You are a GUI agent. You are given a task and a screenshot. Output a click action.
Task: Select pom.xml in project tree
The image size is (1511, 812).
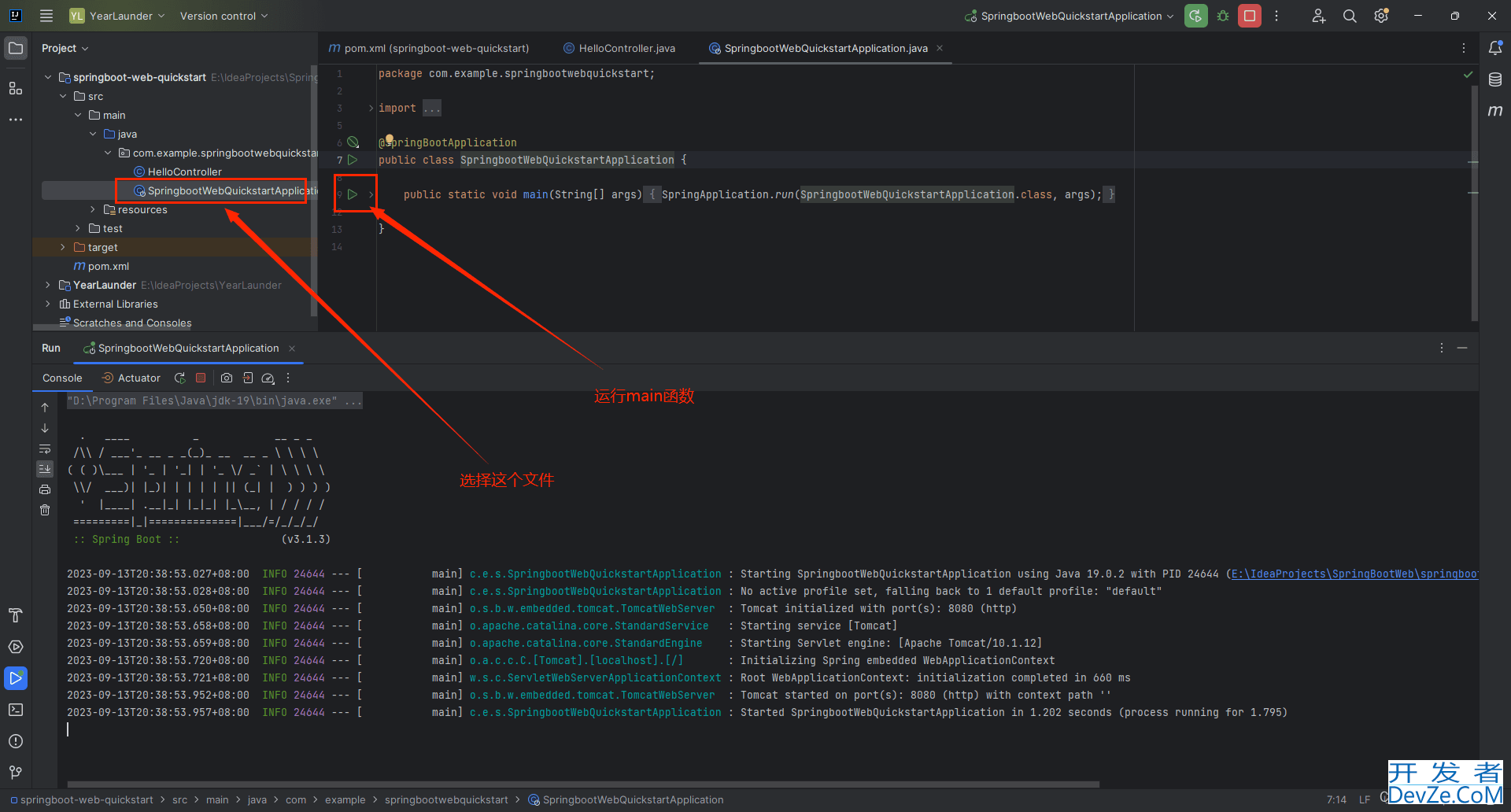(x=102, y=266)
